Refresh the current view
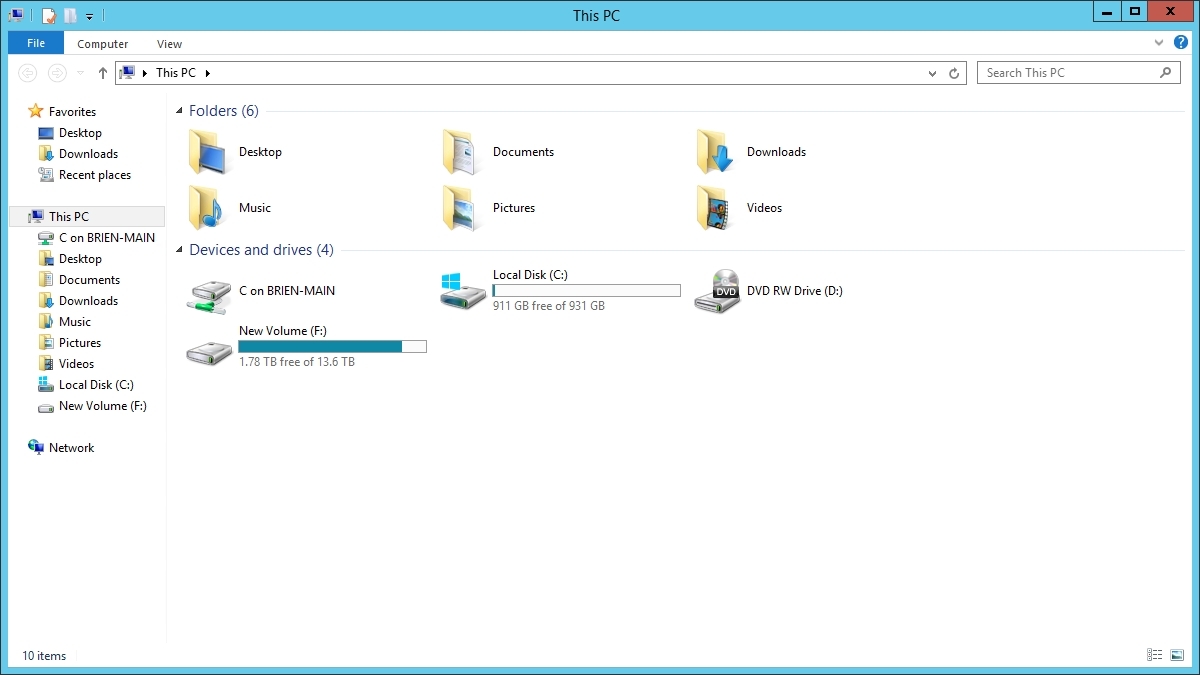 [x=952, y=73]
